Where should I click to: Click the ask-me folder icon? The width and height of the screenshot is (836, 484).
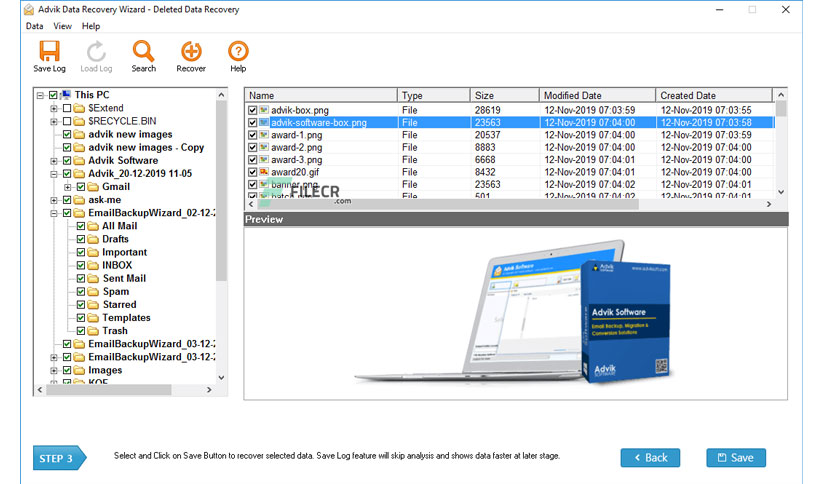[x=79, y=200]
